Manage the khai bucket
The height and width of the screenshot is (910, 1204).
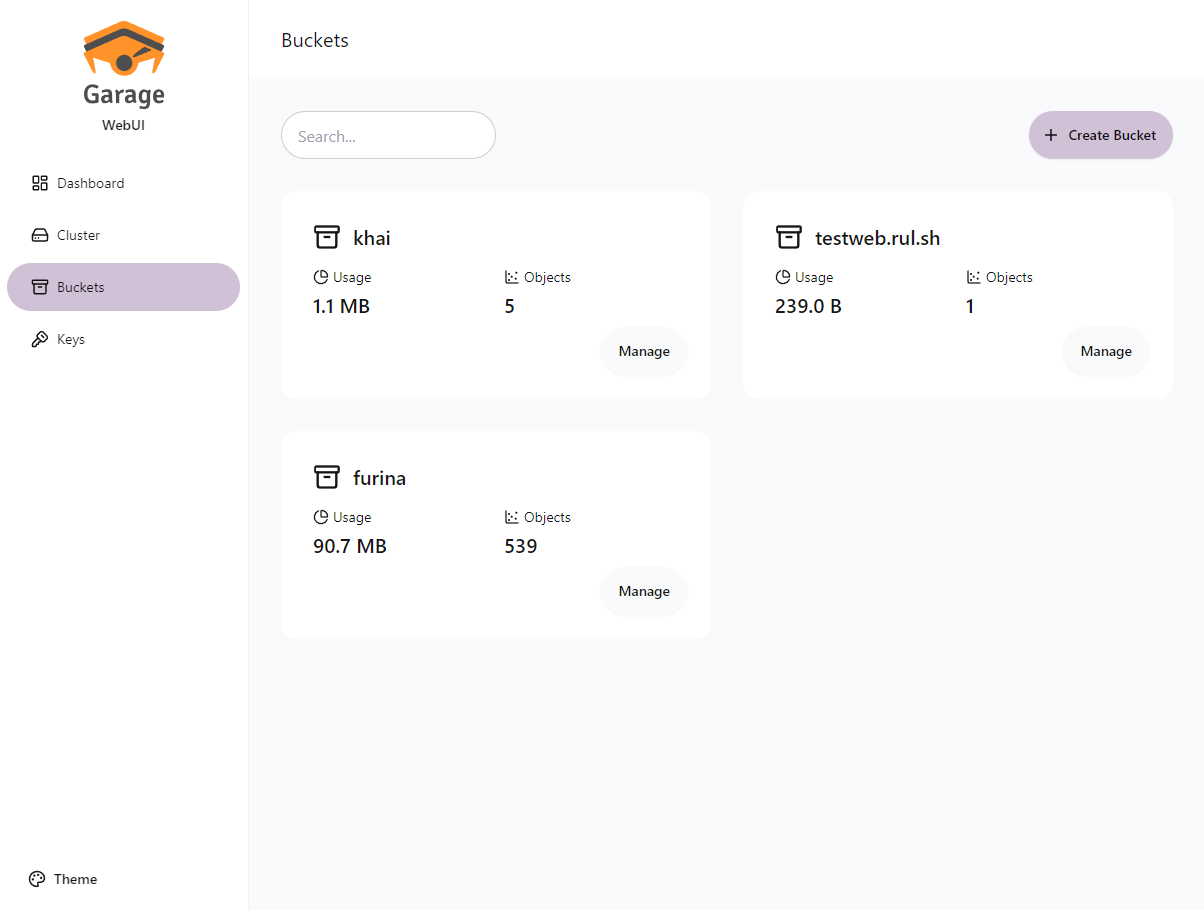(x=644, y=351)
